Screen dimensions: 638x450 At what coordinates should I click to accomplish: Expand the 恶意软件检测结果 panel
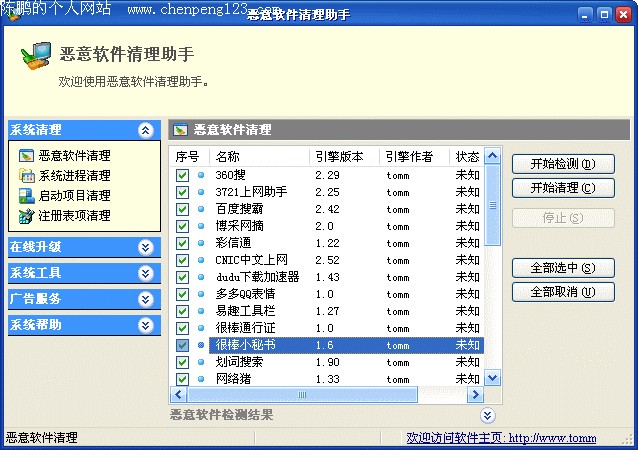click(x=487, y=415)
